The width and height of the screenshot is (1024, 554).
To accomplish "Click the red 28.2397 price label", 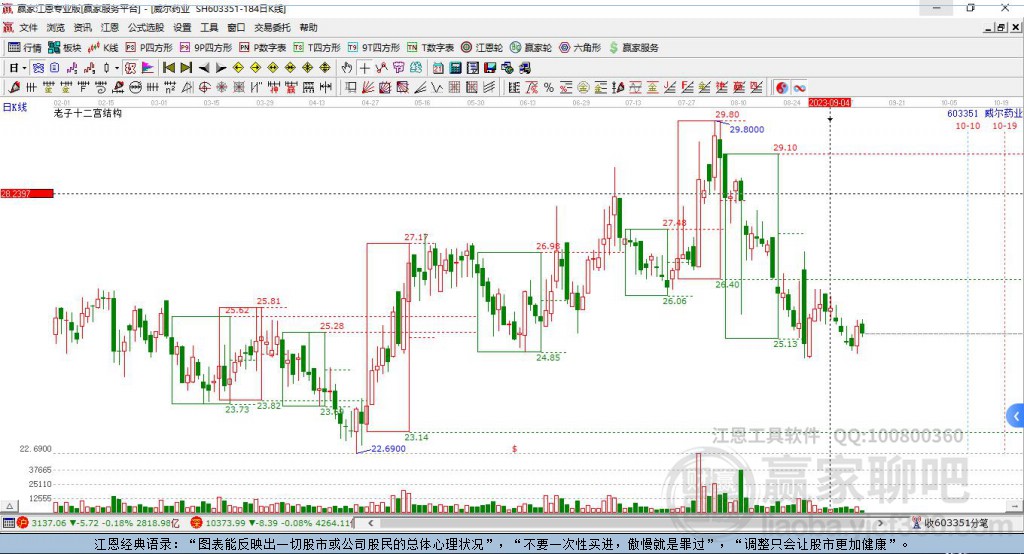I will coord(27,193).
